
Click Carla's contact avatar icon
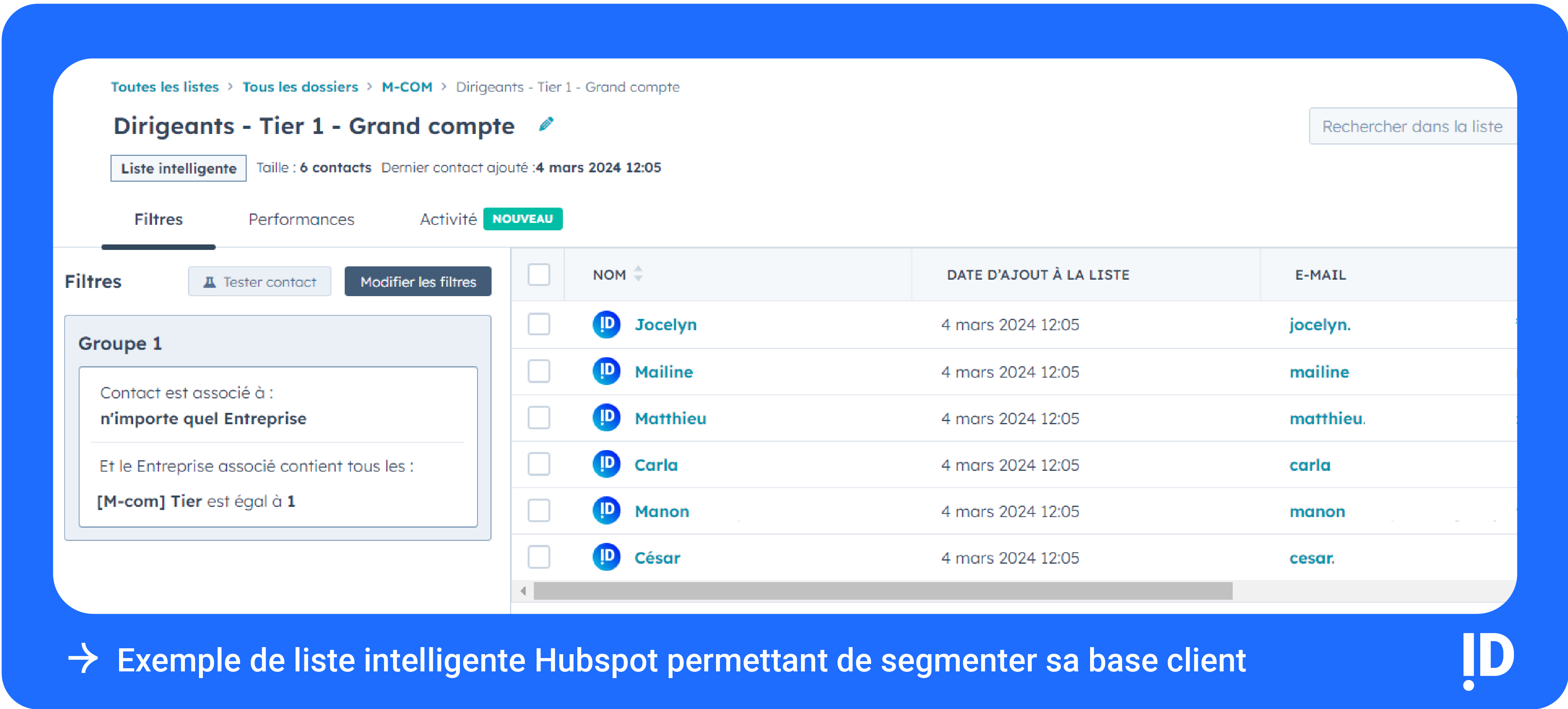[x=606, y=464]
